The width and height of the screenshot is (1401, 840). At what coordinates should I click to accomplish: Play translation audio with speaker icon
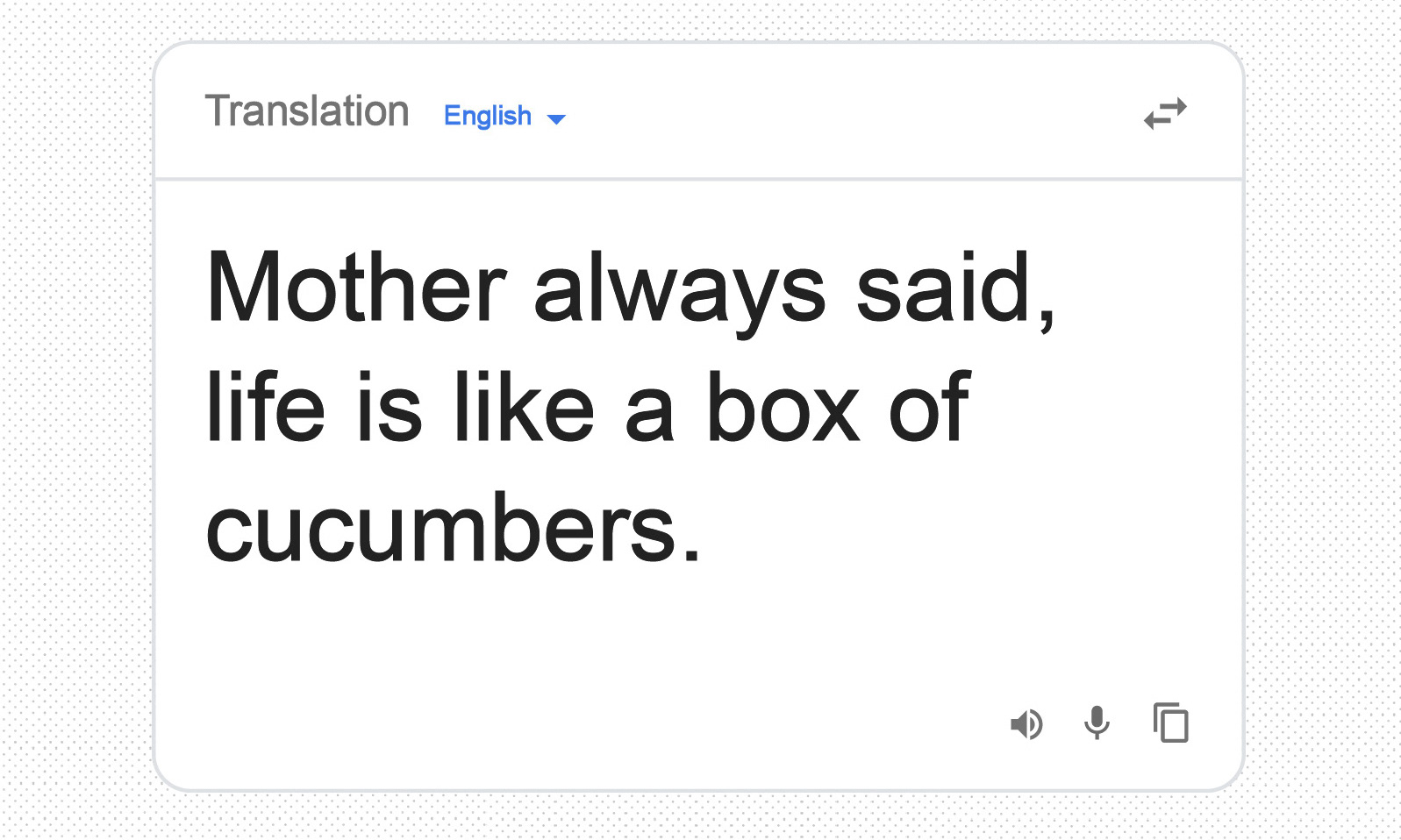1026,724
